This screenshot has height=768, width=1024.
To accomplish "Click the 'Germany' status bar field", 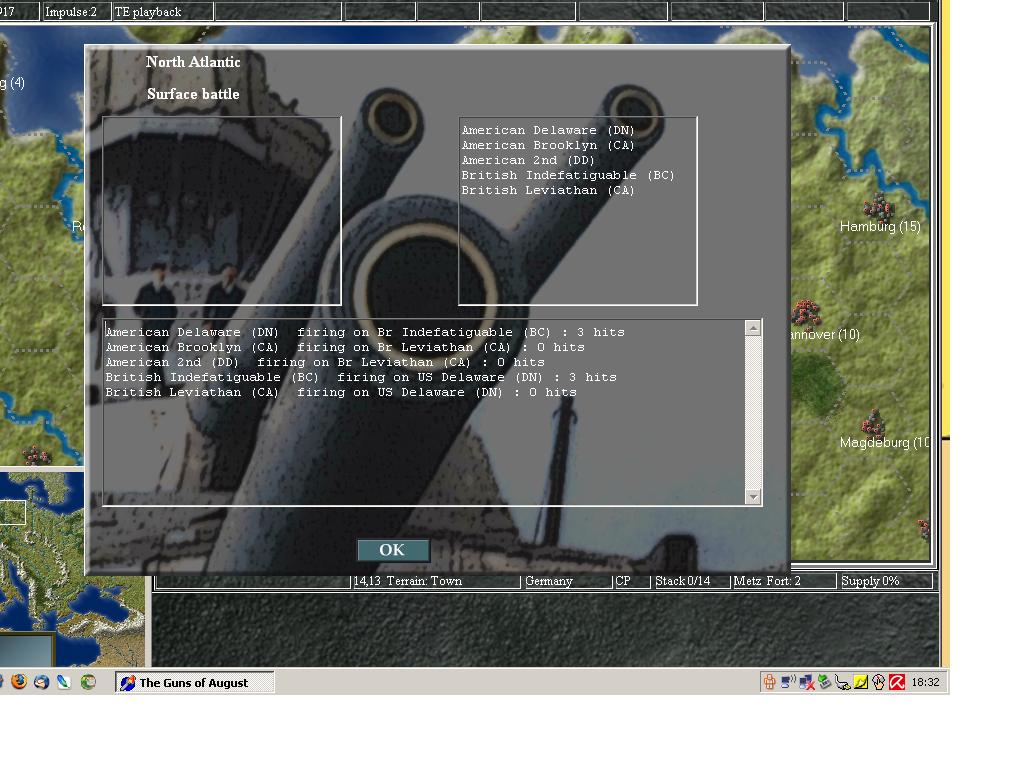I will coord(566,581).
